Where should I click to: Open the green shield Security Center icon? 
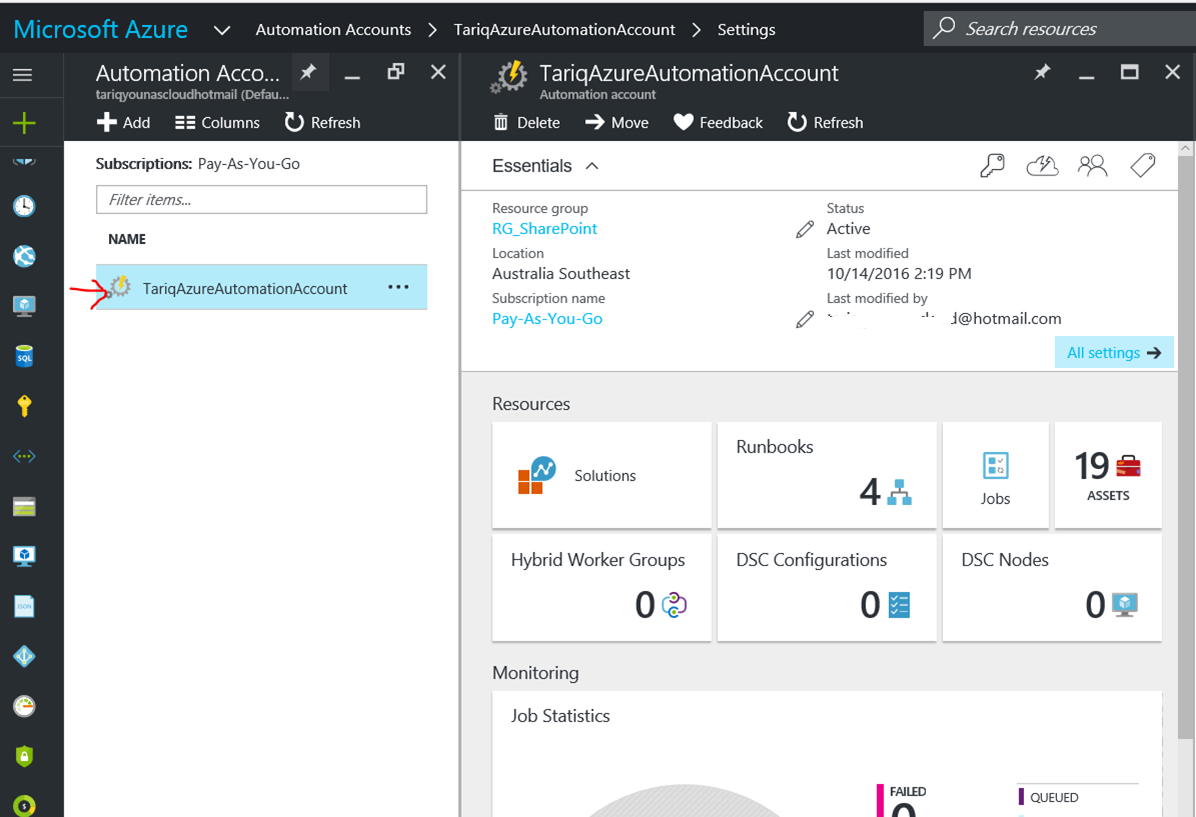coord(24,756)
